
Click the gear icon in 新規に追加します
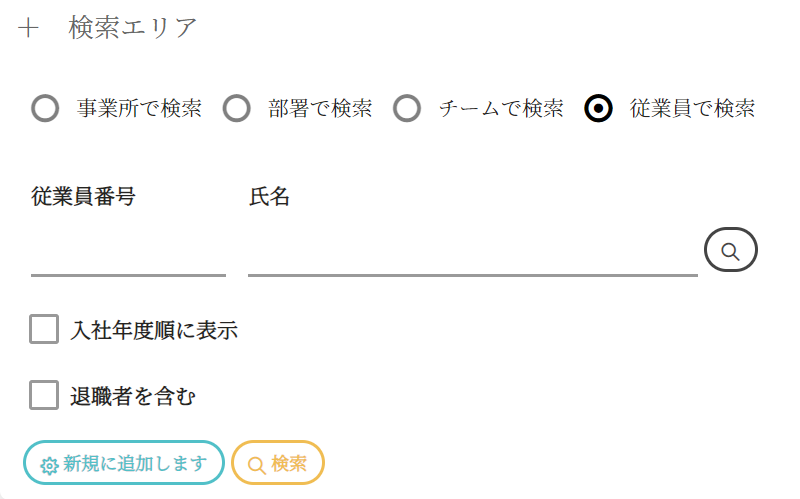point(49,465)
